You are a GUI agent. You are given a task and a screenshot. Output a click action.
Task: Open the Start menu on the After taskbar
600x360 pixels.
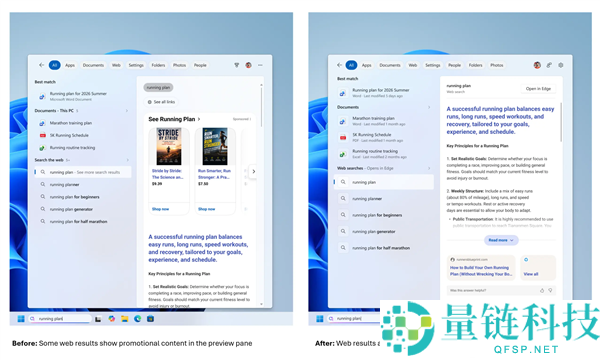pyautogui.click(x=320, y=319)
